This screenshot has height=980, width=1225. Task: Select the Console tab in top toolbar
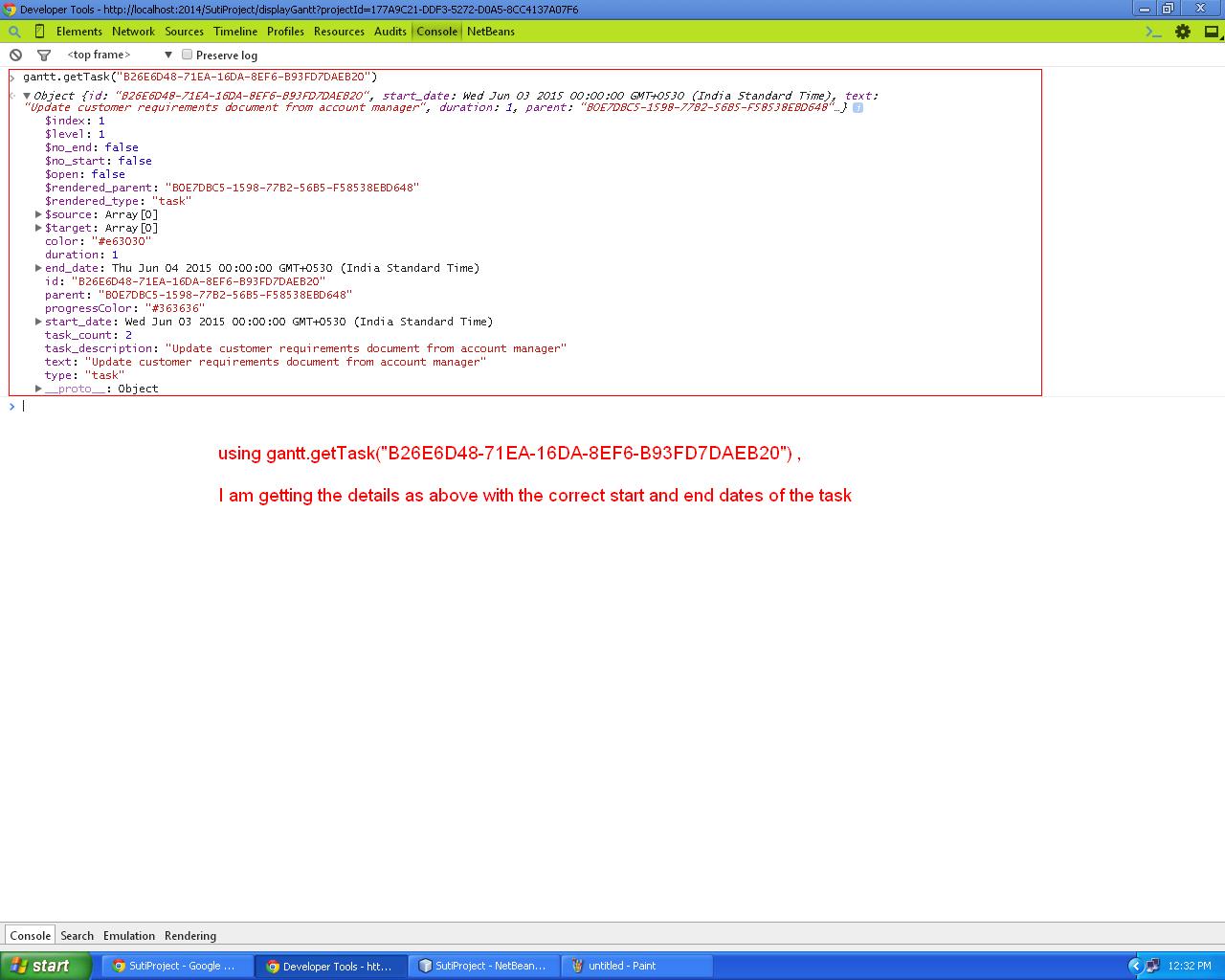[436, 32]
